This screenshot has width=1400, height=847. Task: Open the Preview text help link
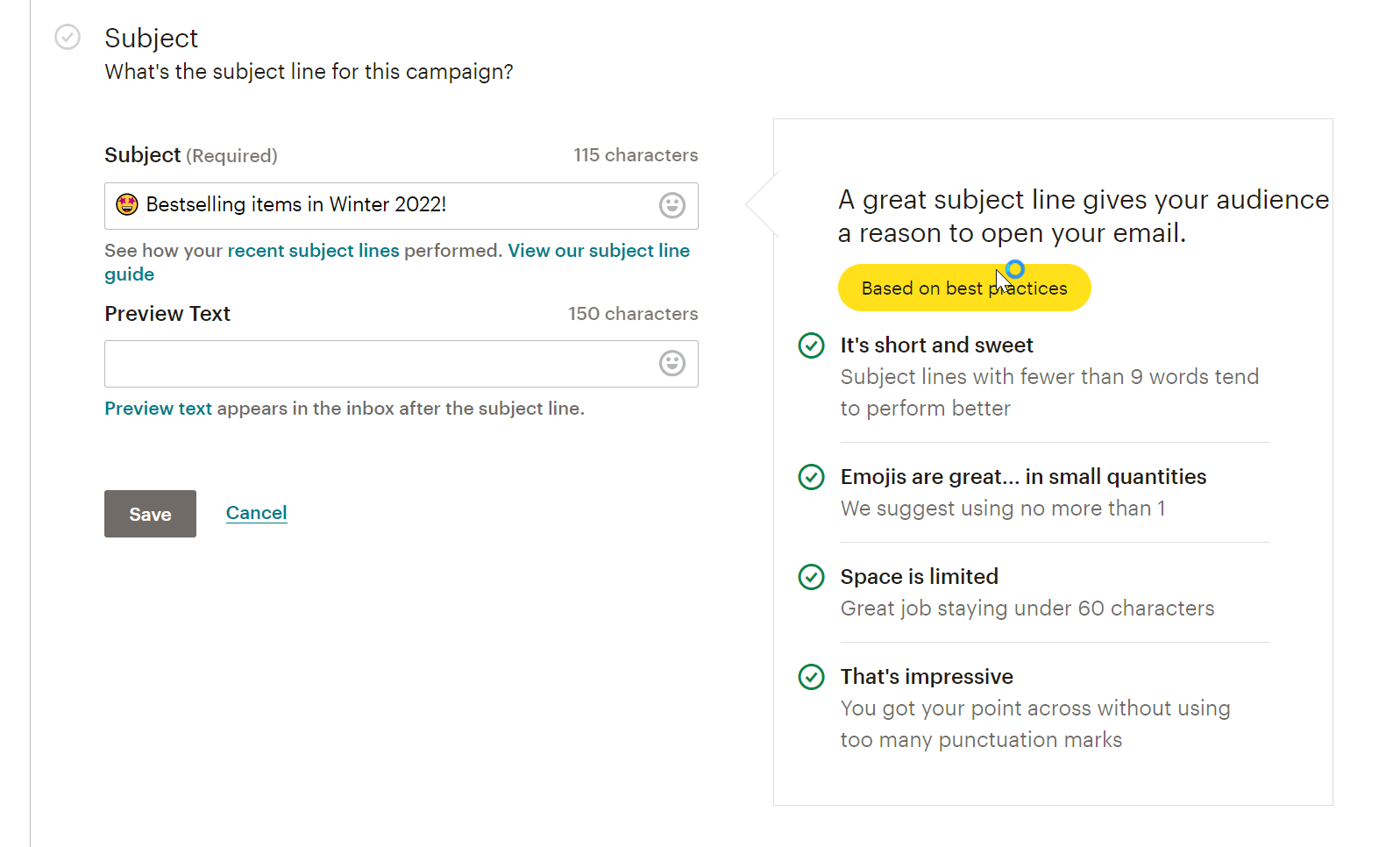coord(158,409)
